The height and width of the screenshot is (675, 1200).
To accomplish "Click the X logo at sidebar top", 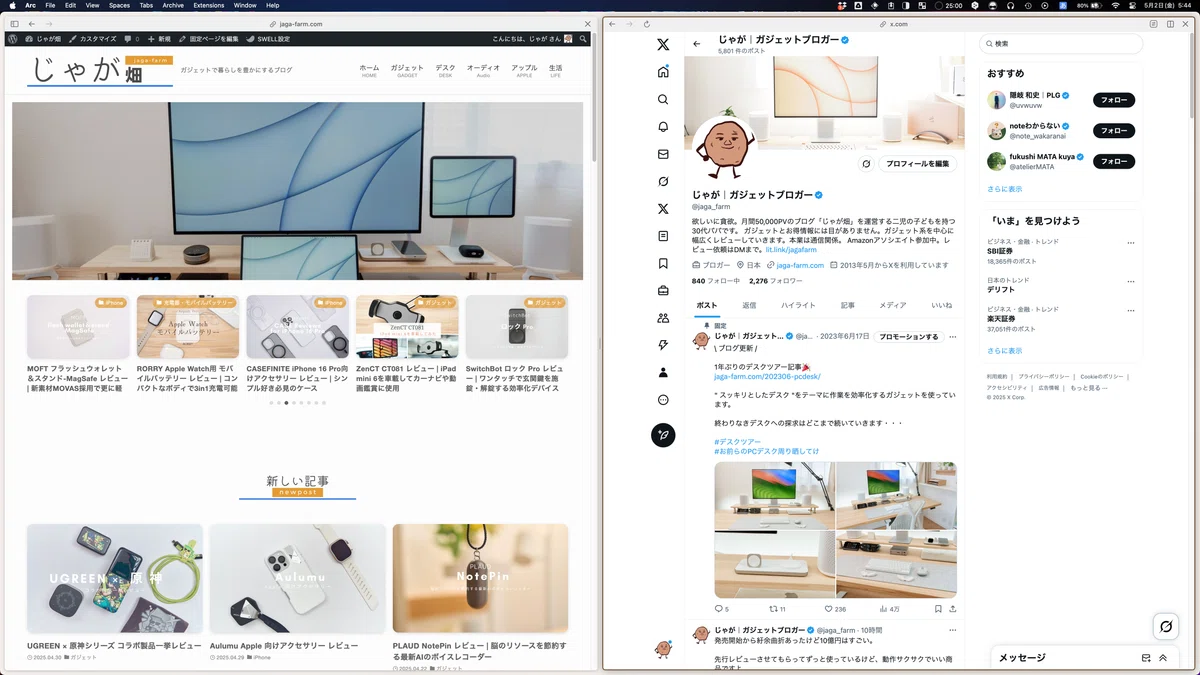I will click(663, 45).
